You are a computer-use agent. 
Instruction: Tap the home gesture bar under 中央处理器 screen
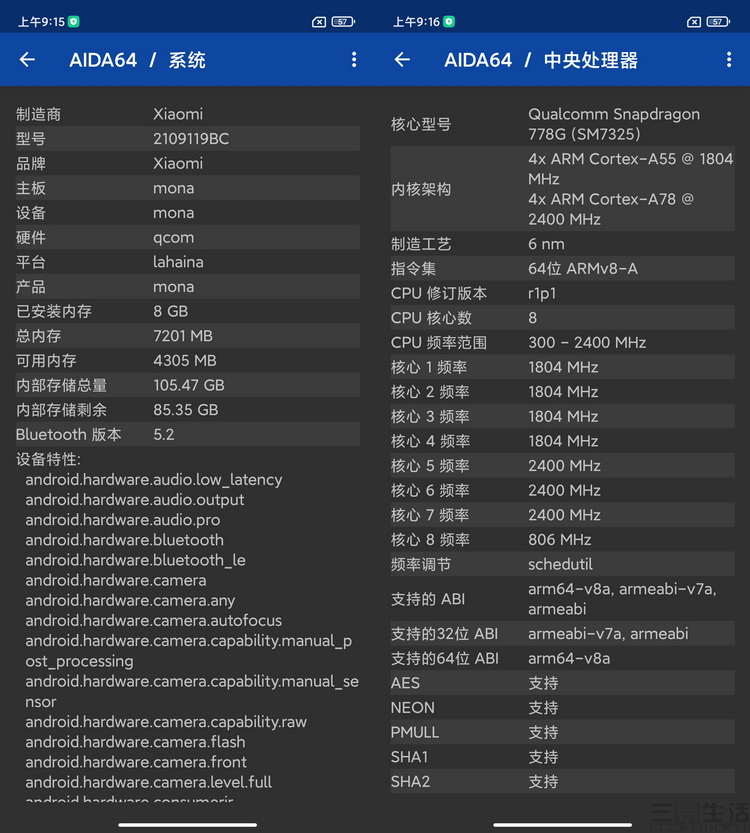pos(562,825)
